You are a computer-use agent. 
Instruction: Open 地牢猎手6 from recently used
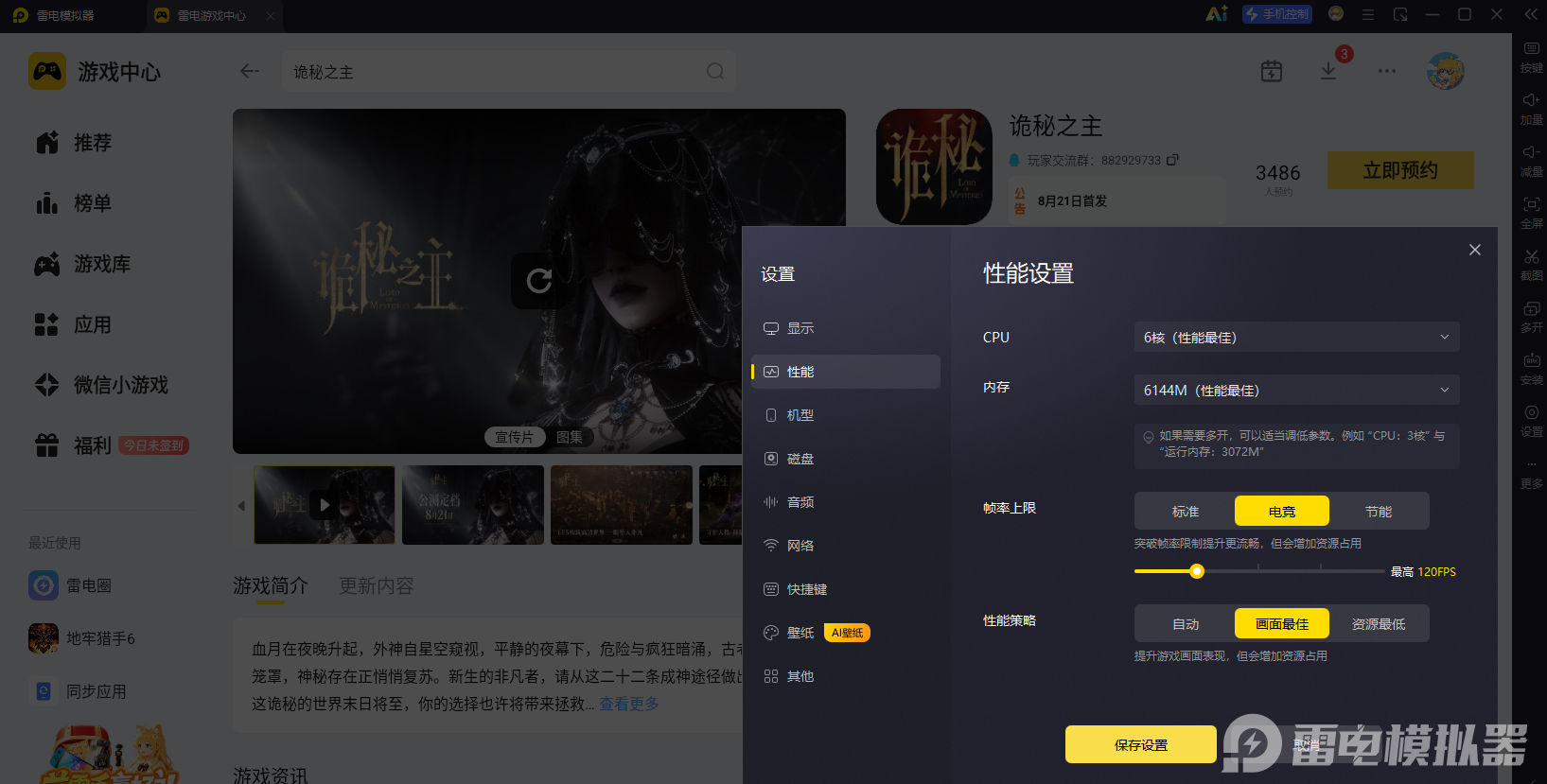point(82,638)
